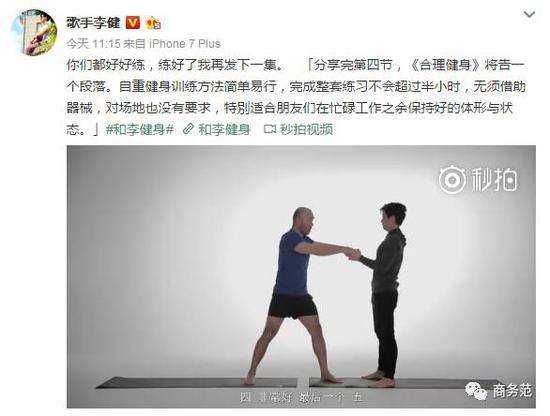Click the 商务范 watermark label

pos(512,390)
